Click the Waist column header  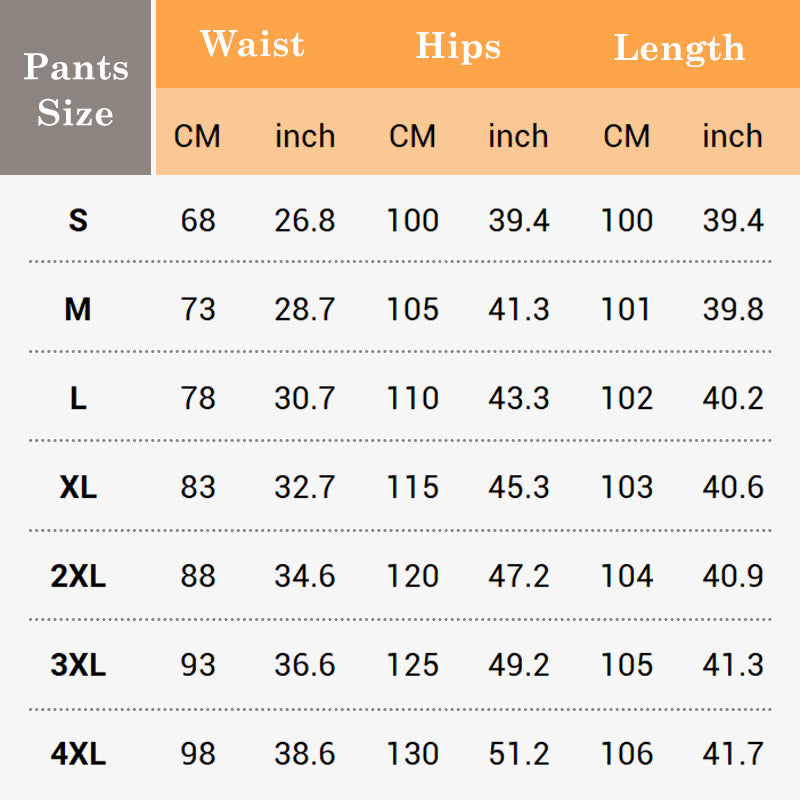(x=251, y=45)
